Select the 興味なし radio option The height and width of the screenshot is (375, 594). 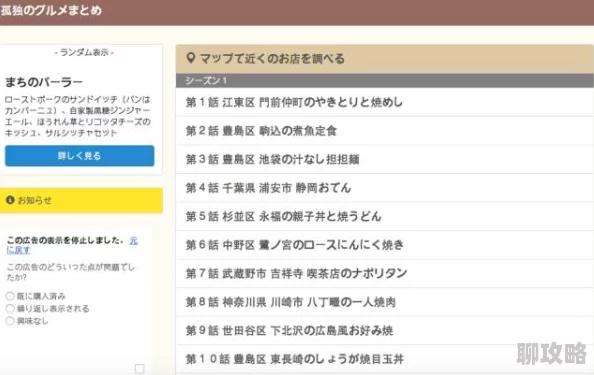[10, 321]
